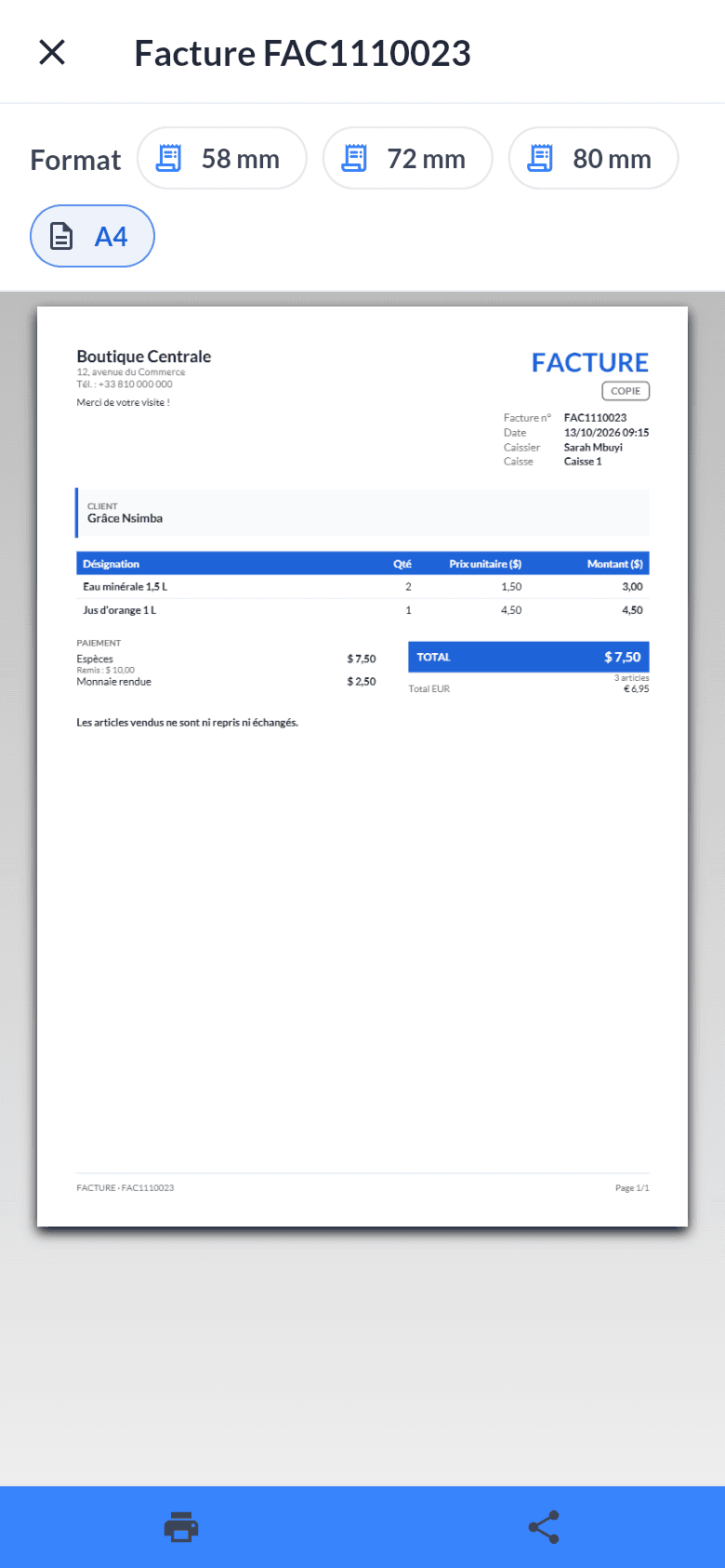
Task: Click the blue 'TOTAL $ 7,50' bar
Action: 529,657
